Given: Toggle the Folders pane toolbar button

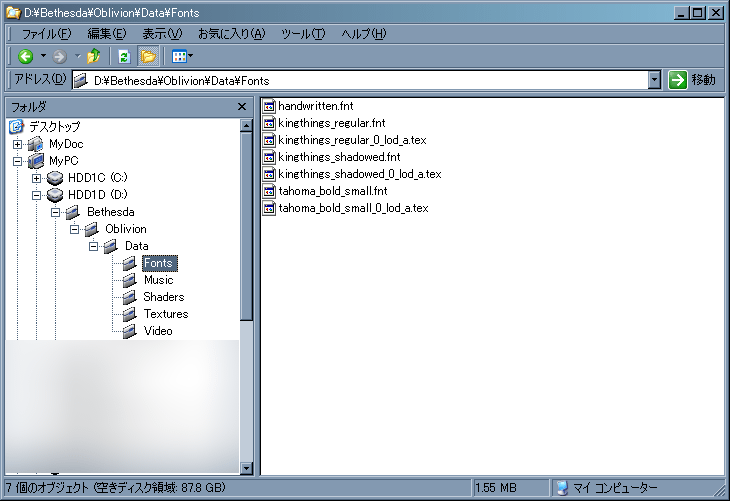Looking at the screenshot, I should [x=148, y=57].
